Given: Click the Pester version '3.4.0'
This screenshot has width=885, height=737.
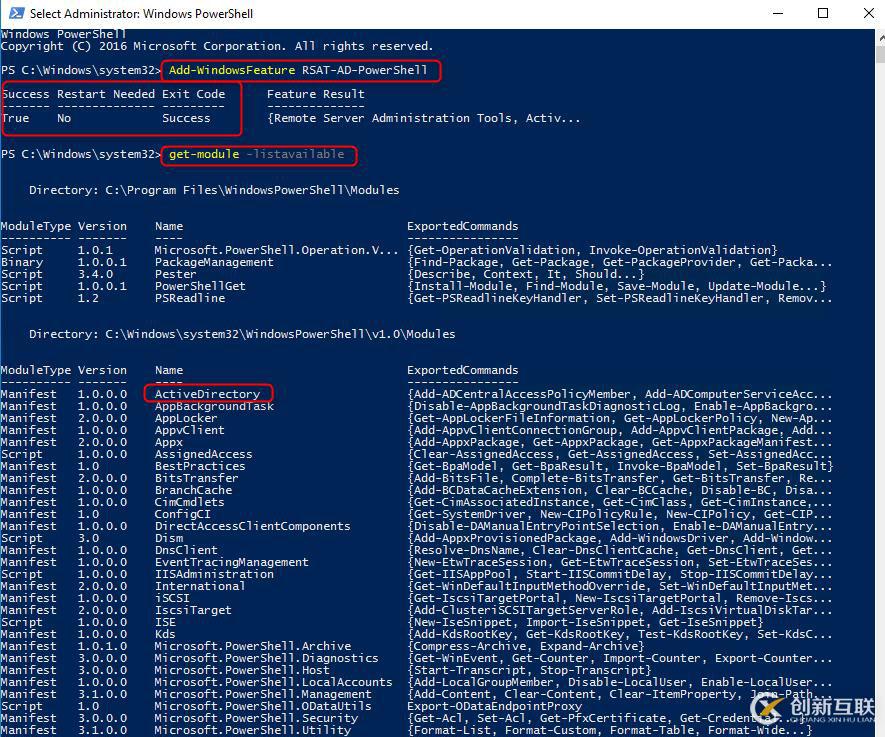Looking at the screenshot, I should pyautogui.click(x=95, y=274).
